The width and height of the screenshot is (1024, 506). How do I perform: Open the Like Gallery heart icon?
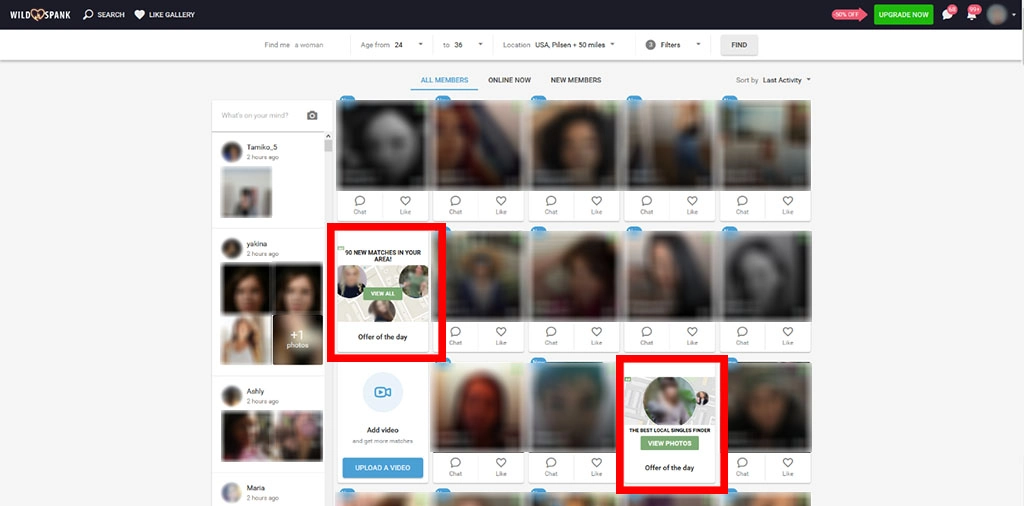tap(139, 14)
